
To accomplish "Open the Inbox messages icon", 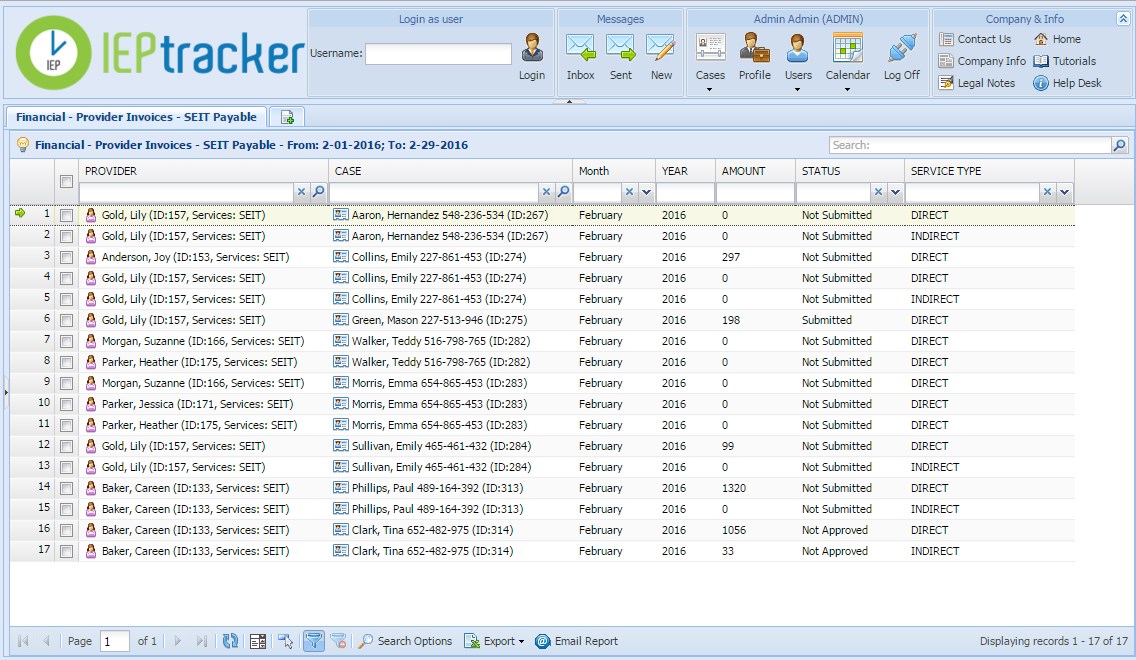I will [580, 48].
